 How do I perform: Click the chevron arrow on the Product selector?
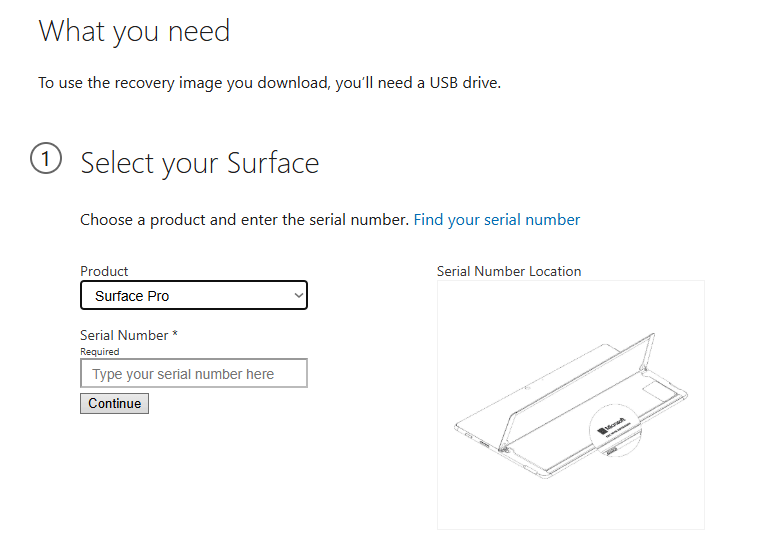[297, 296]
